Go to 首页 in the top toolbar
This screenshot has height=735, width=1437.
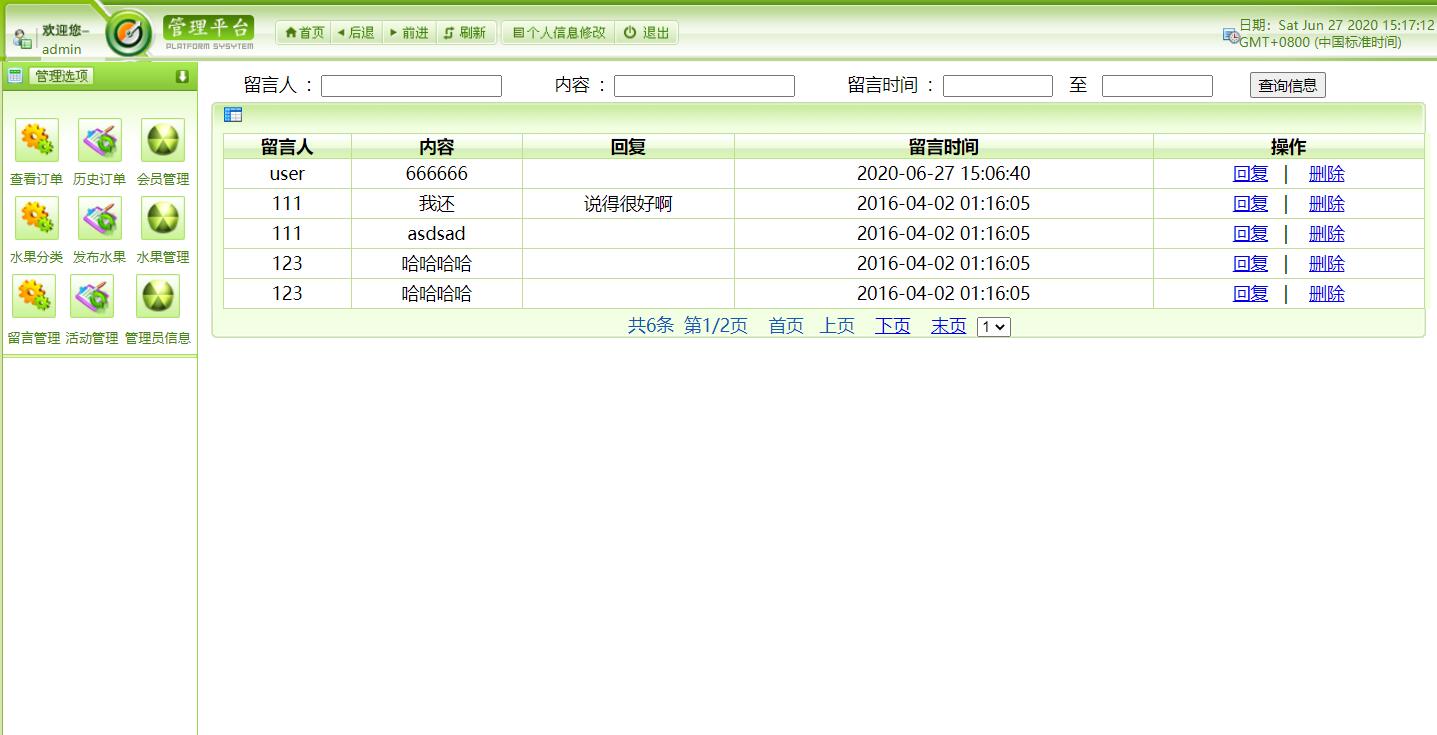click(305, 33)
